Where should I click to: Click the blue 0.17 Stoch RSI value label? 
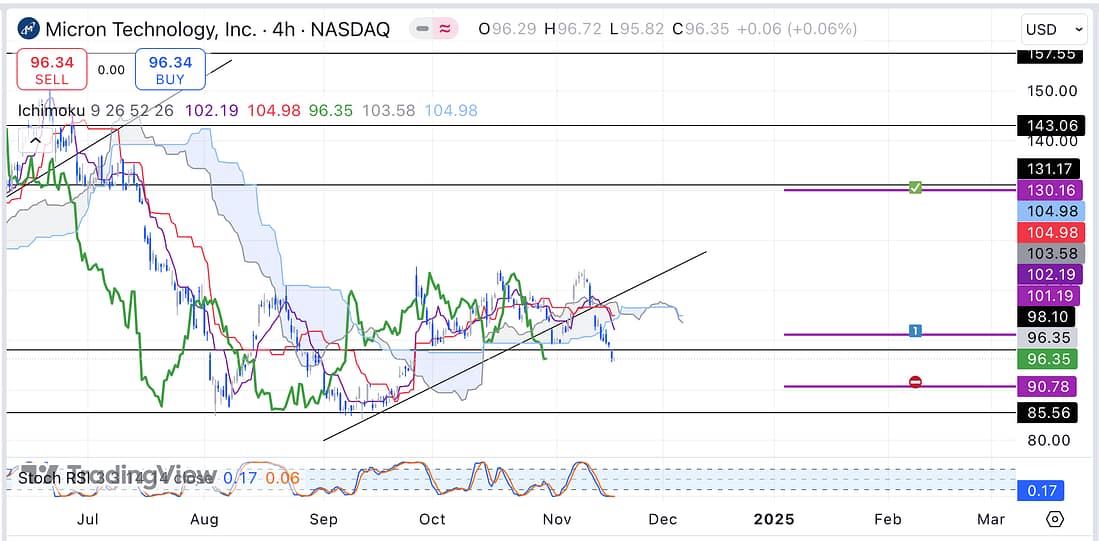(x=1040, y=490)
